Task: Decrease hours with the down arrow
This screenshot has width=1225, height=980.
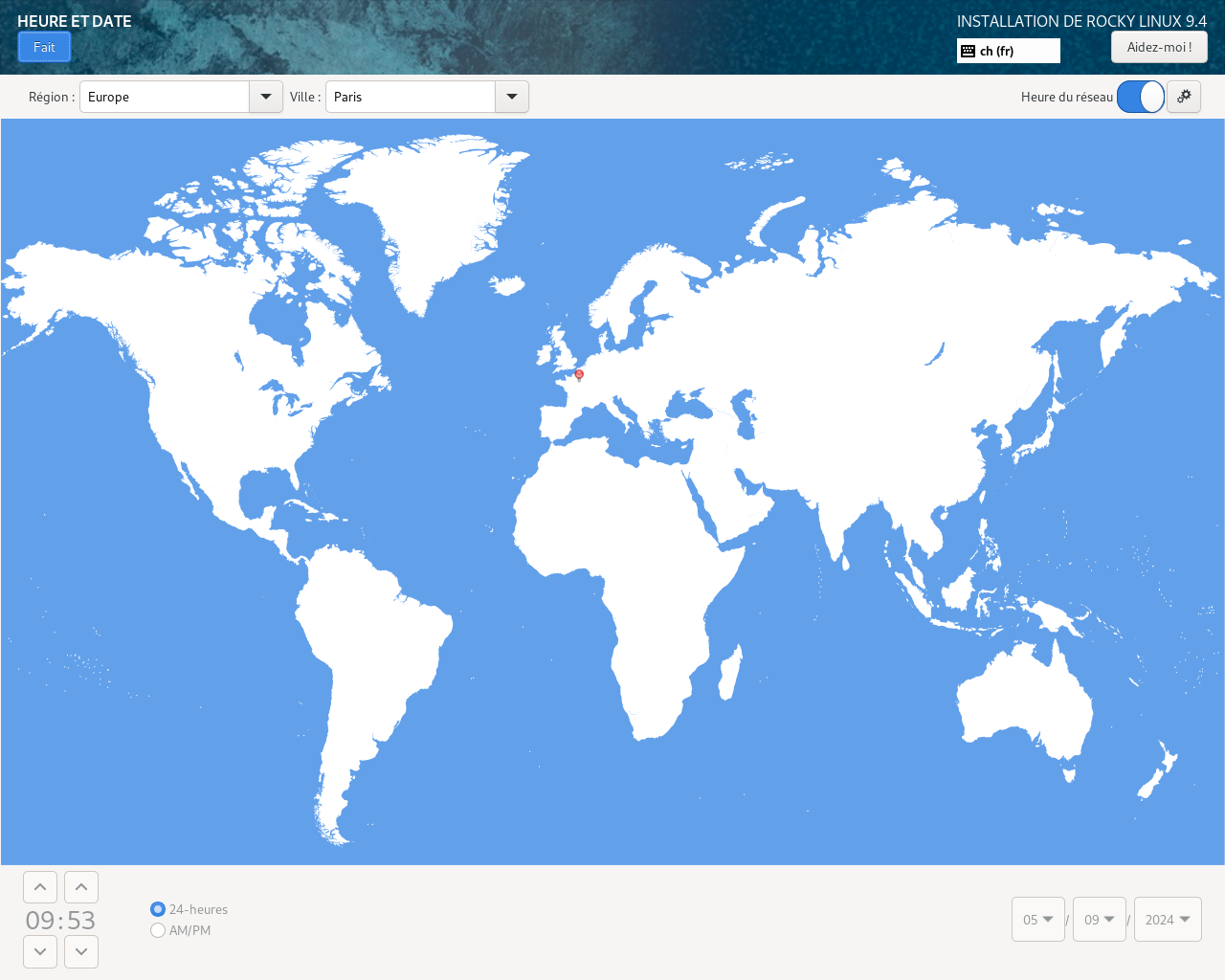Action: click(x=40, y=951)
